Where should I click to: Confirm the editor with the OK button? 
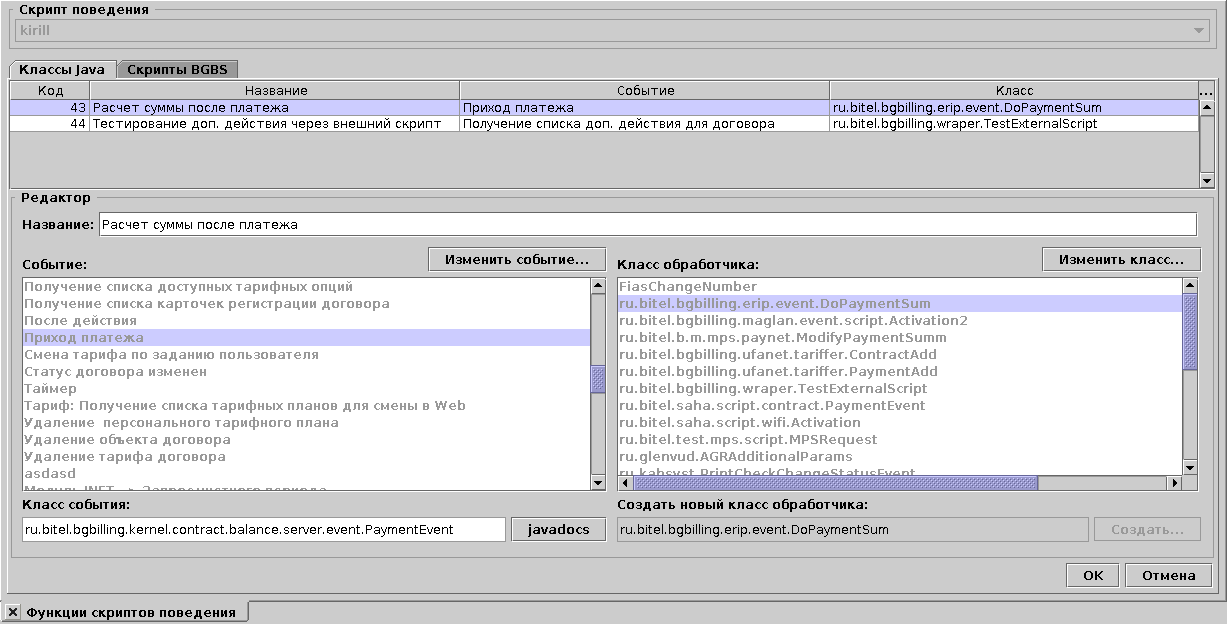pyautogui.click(x=1093, y=575)
